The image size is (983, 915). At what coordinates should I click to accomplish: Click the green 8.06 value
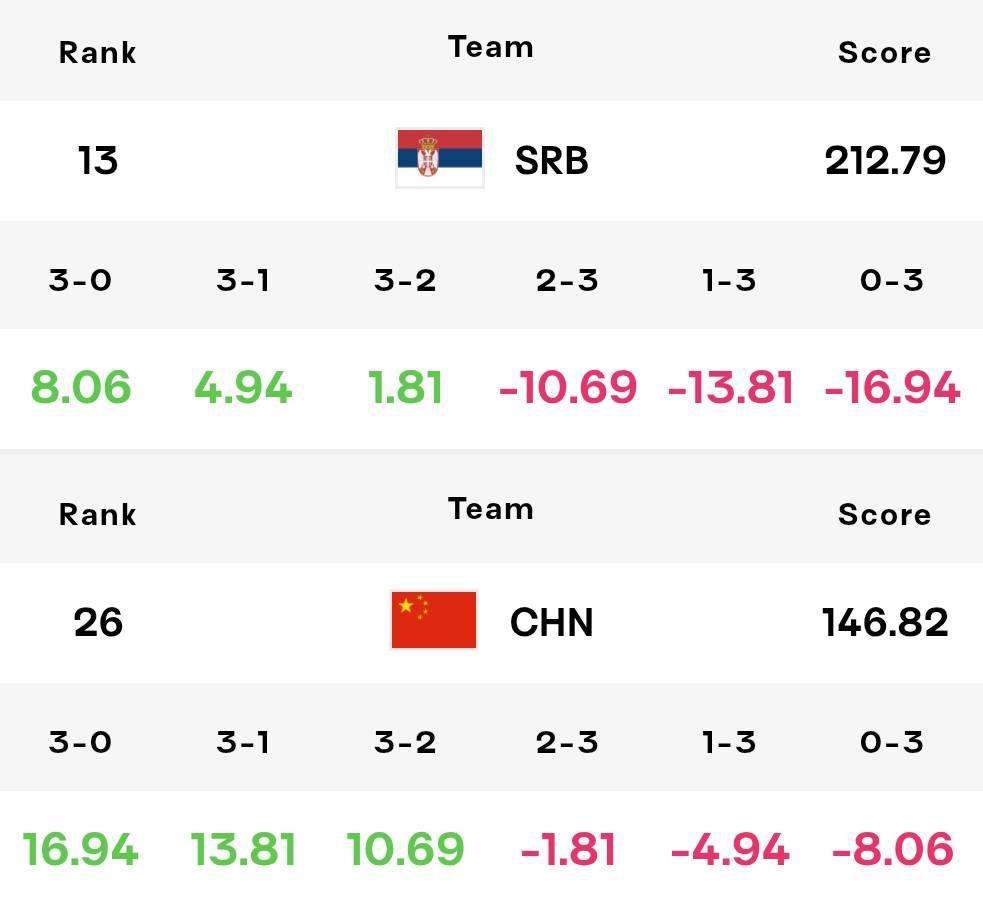[x=81, y=387]
